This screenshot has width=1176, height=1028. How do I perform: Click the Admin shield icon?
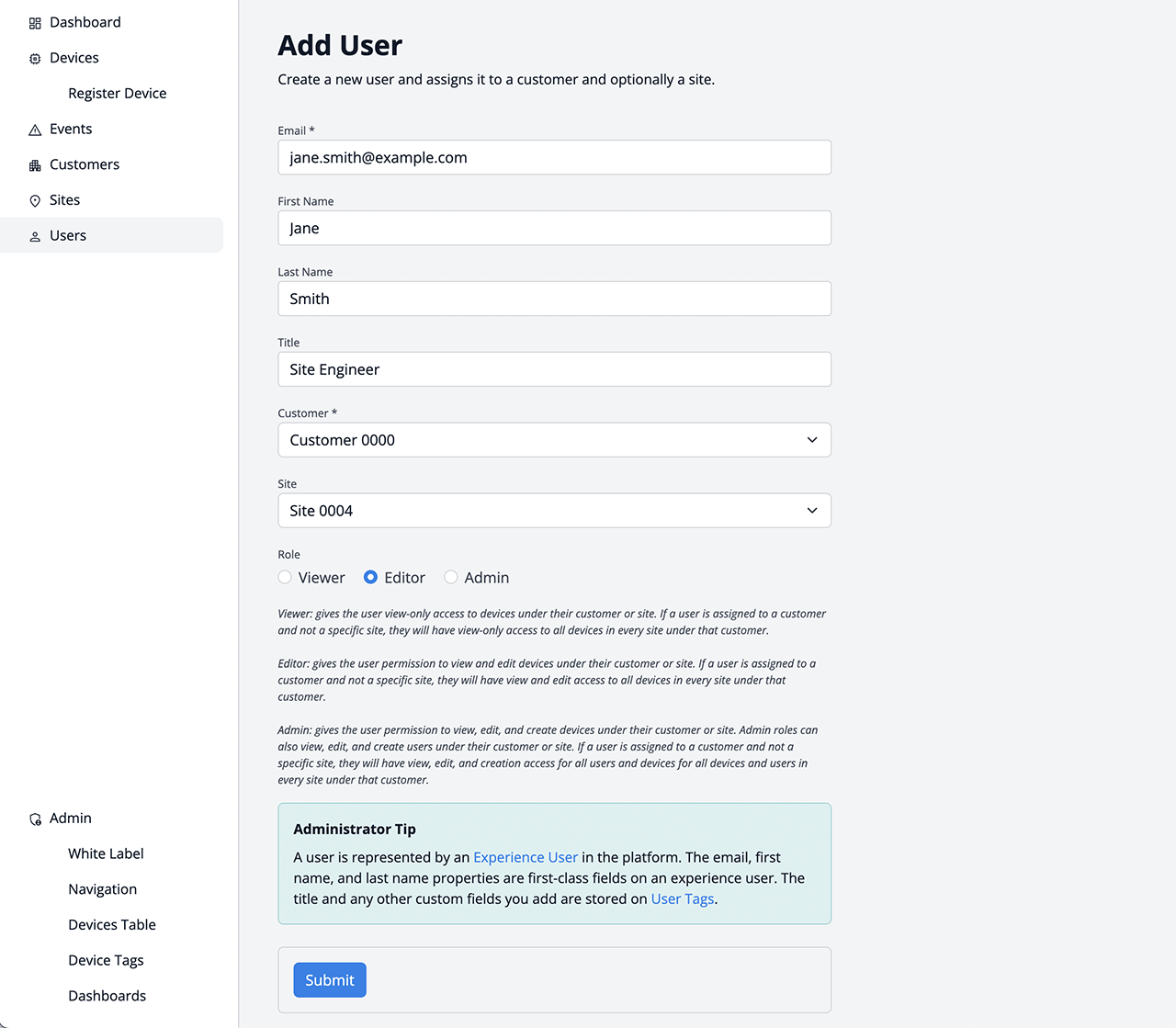(35, 819)
